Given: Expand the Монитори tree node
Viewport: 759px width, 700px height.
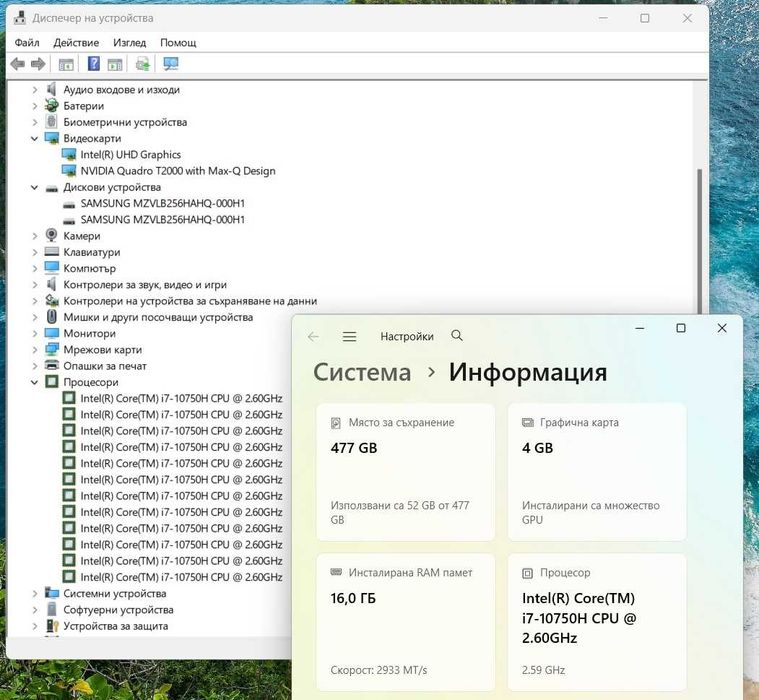Looking at the screenshot, I should pyautogui.click(x=34, y=334).
